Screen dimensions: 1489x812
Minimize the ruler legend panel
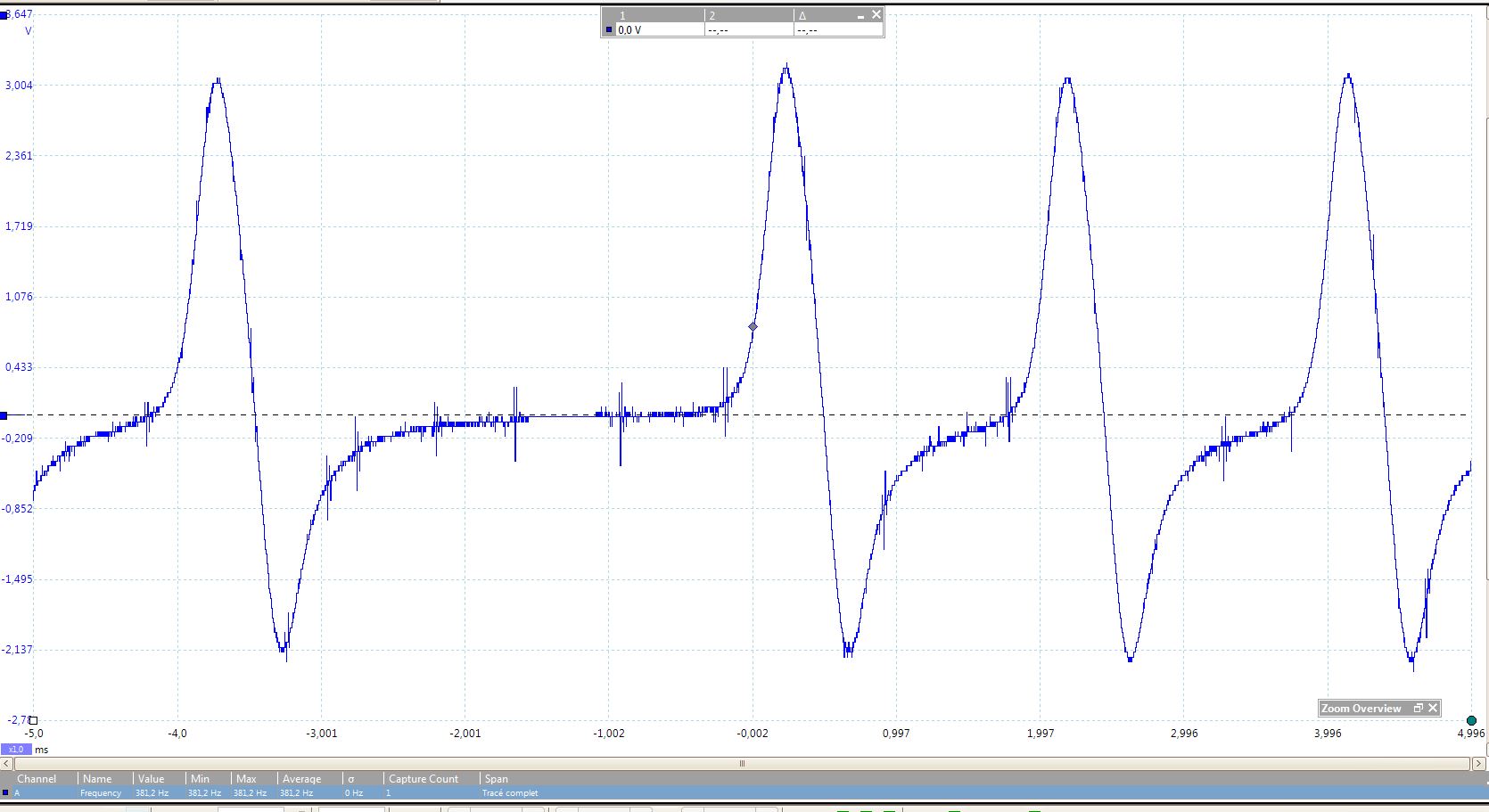(861, 15)
